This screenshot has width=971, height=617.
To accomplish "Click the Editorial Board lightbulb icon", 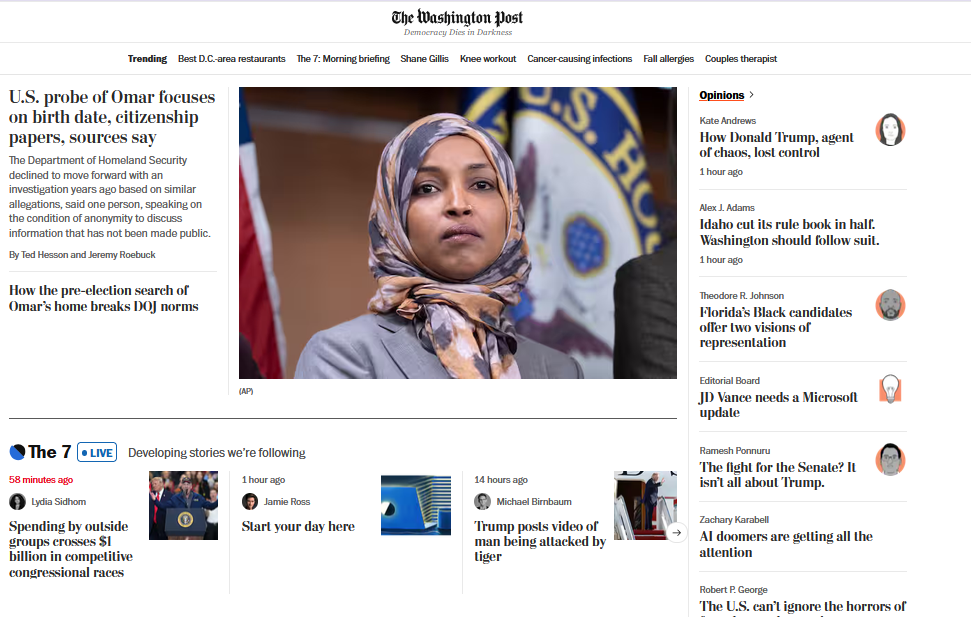I will (890, 389).
